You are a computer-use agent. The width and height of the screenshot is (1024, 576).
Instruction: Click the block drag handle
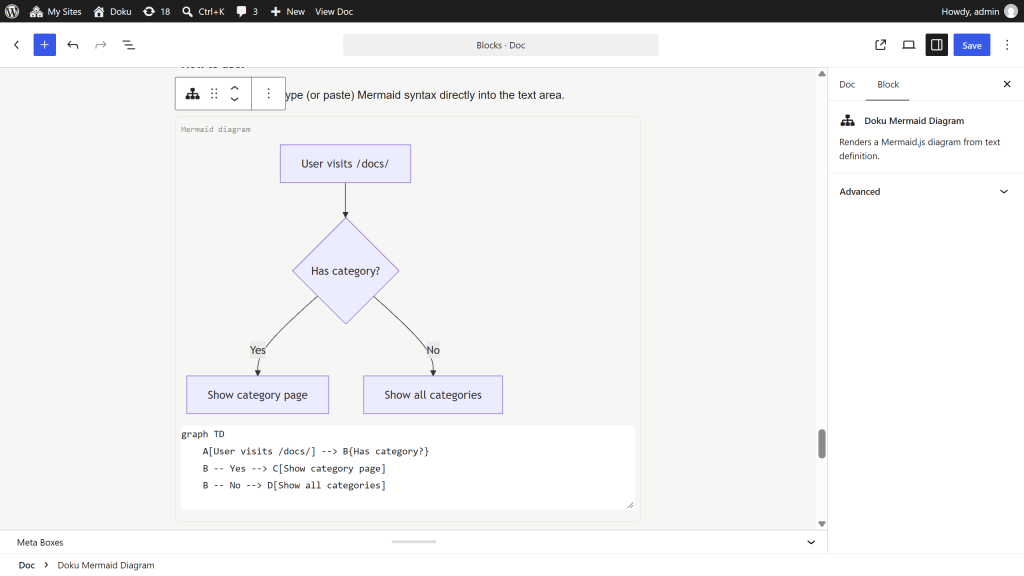click(x=214, y=93)
